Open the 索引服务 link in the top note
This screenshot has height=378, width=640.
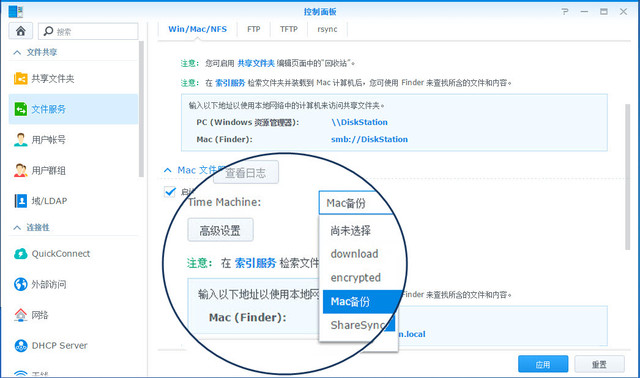coord(230,83)
